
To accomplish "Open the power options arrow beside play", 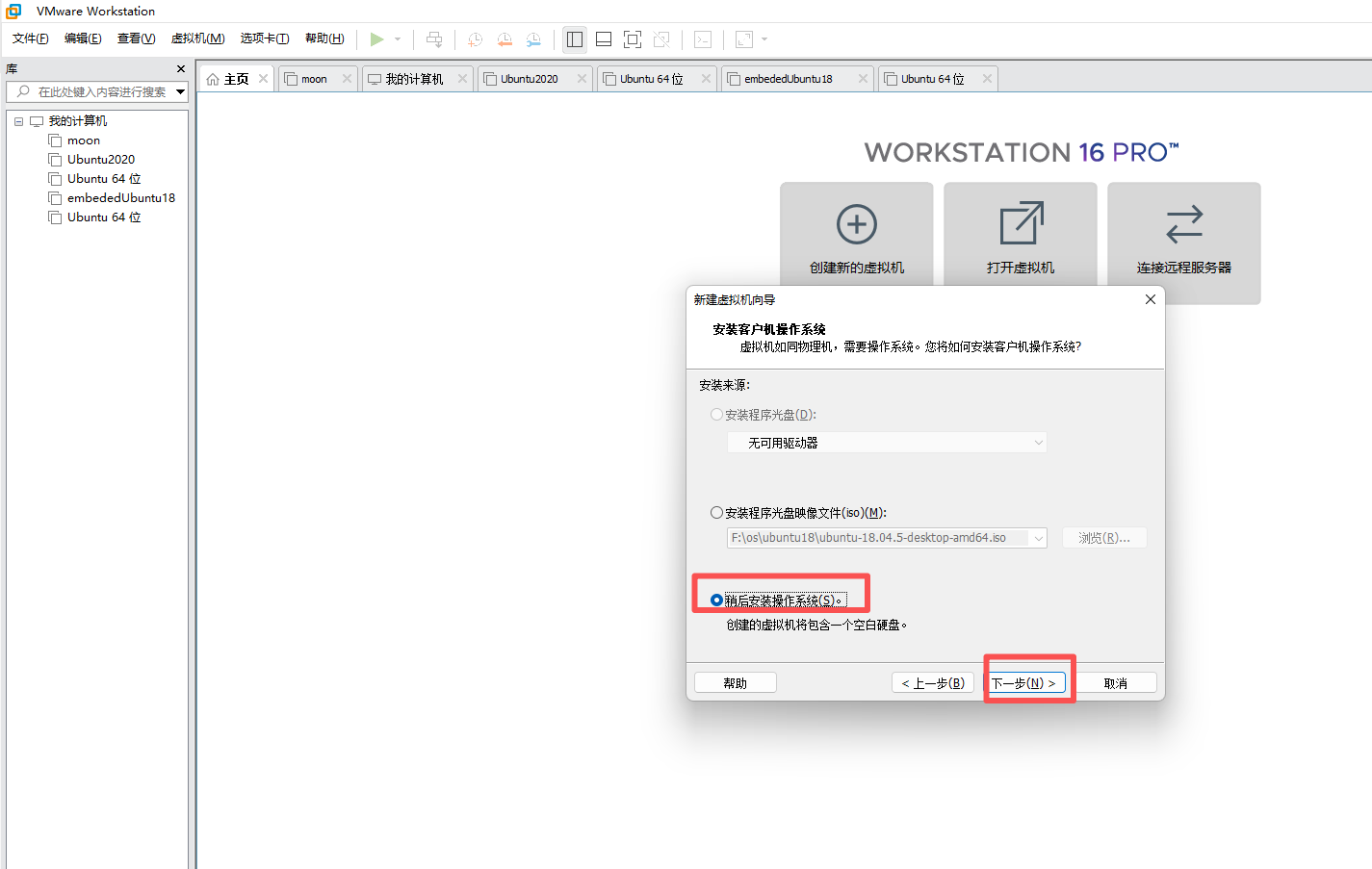I will point(398,39).
